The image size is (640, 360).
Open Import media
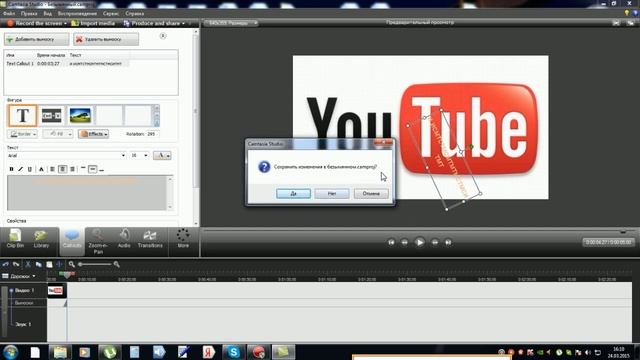point(93,23)
